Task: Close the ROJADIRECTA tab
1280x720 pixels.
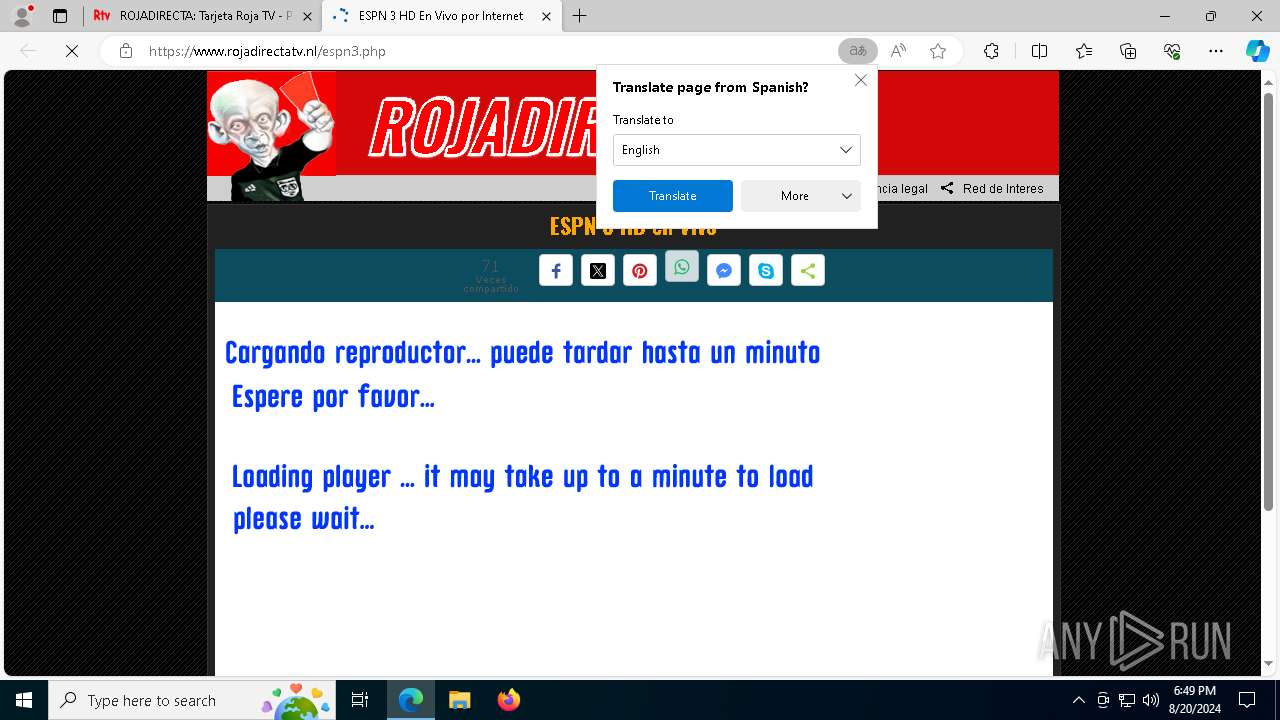Action: [x=307, y=16]
